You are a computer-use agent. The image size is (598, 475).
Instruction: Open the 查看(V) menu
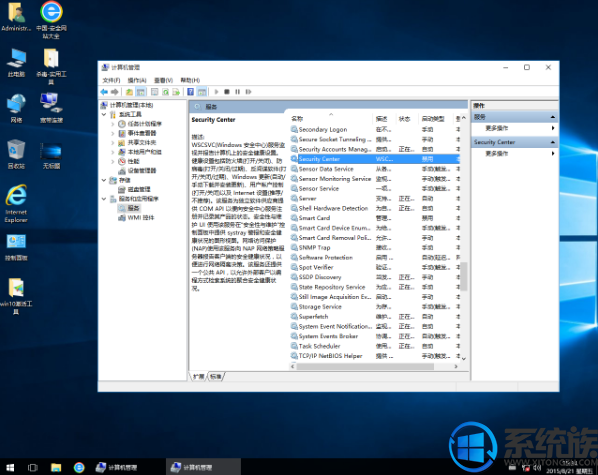[163, 80]
